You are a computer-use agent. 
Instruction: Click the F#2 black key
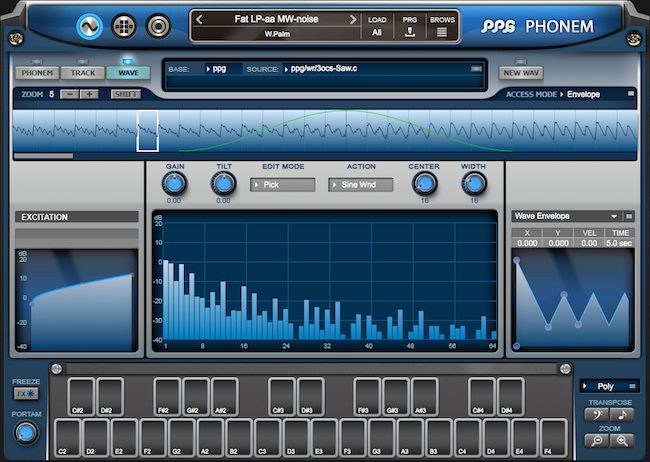pyautogui.click(x=167, y=396)
